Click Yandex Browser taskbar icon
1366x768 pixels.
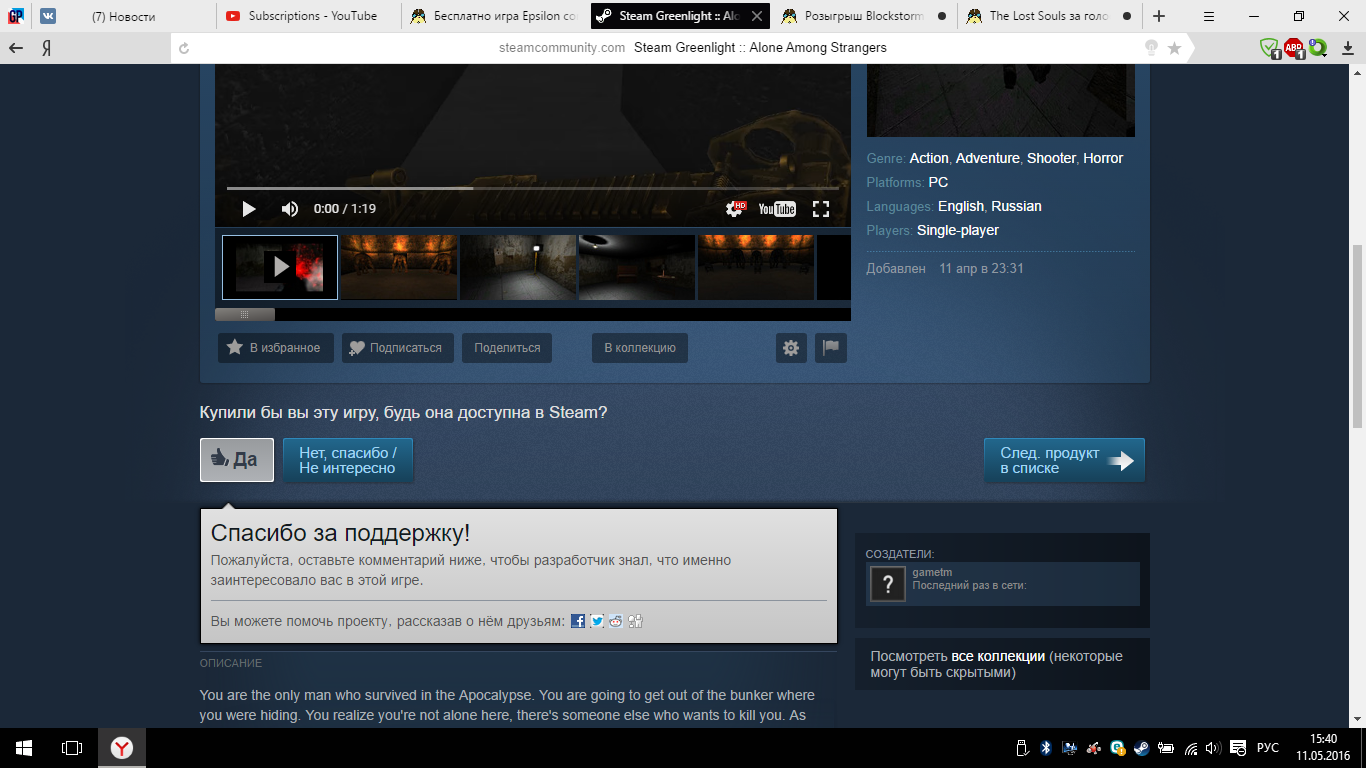pyautogui.click(x=121, y=748)
